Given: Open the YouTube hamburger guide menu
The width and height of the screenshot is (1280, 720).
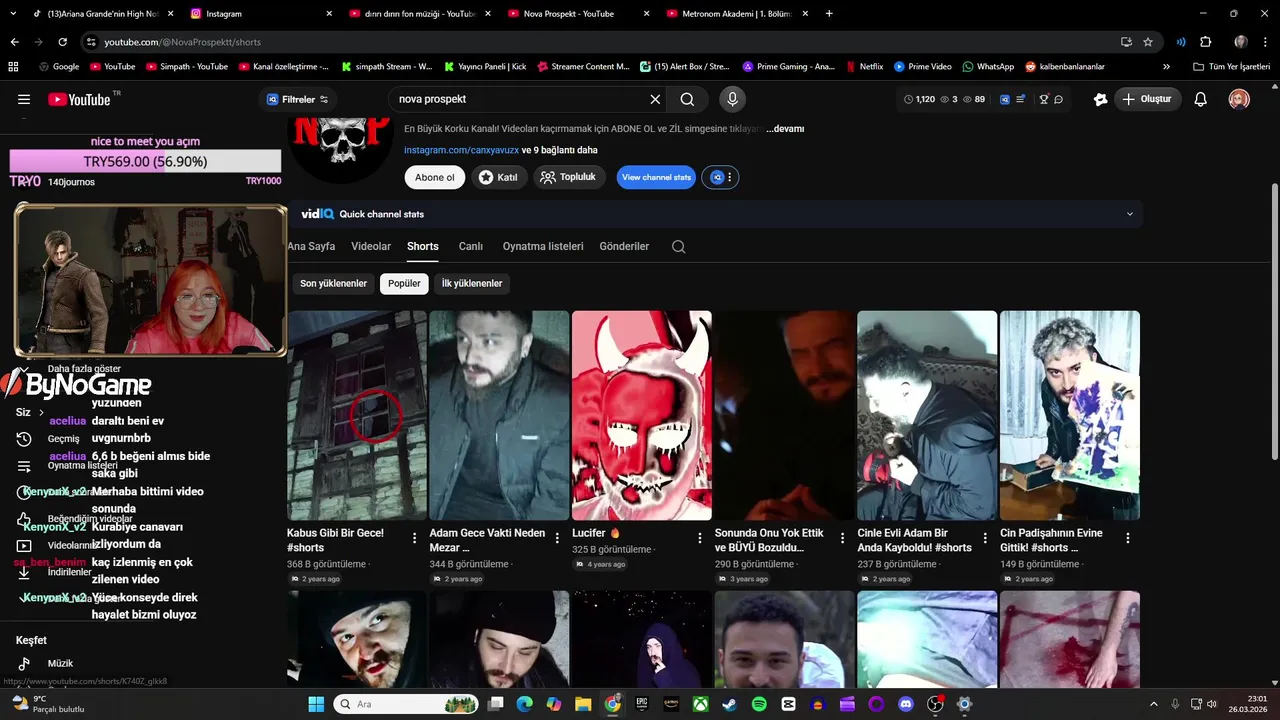Looking at the screenshot, I should [x=24, y=99].
